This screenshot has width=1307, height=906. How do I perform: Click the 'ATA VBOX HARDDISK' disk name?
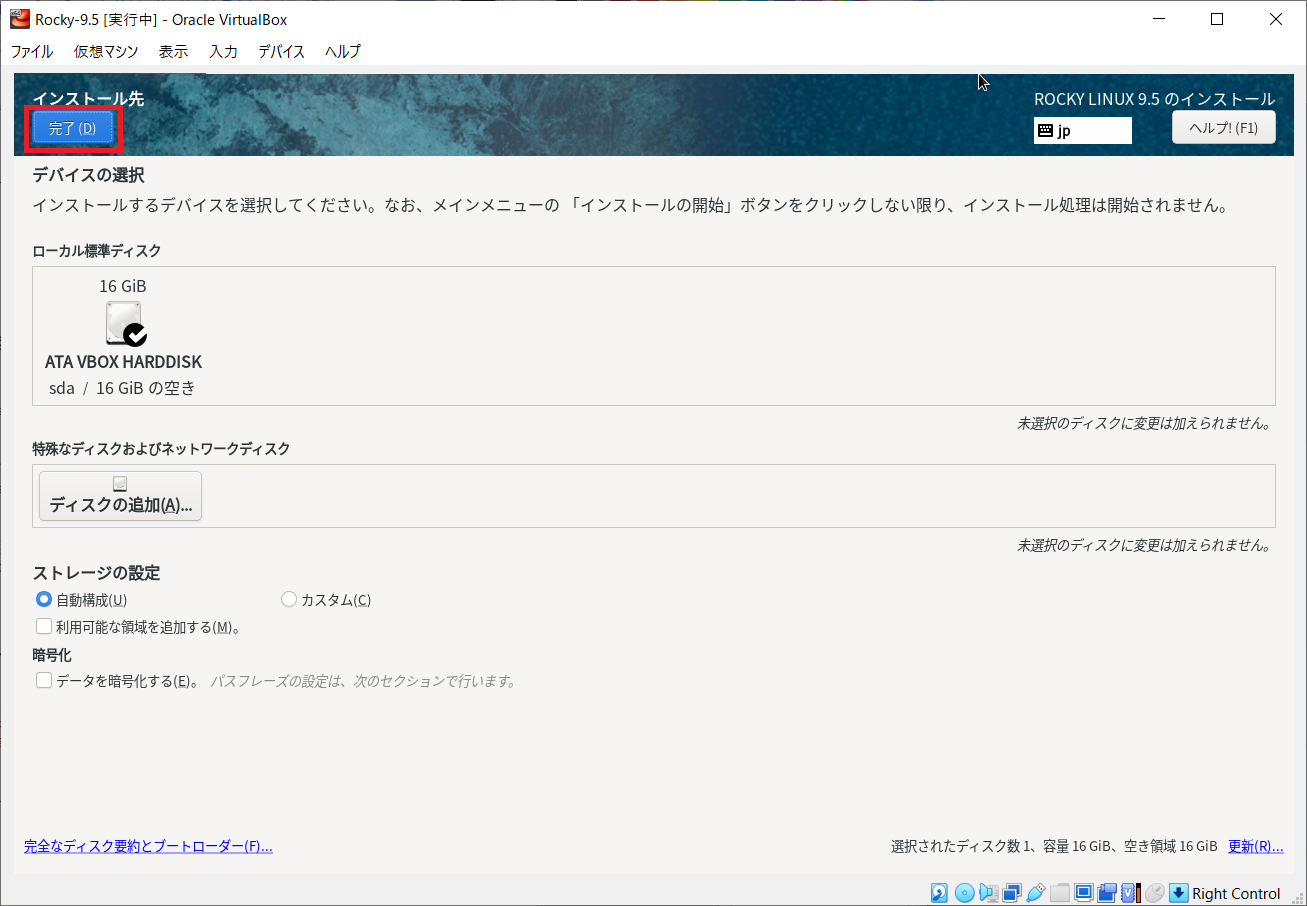point(123,362)
